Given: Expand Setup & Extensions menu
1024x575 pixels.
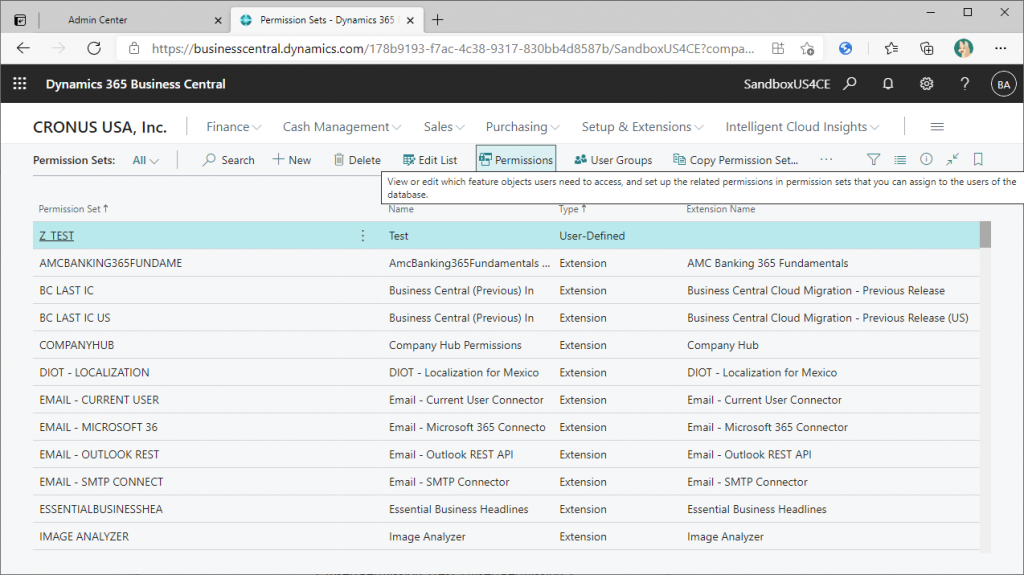Looking at the screenshot, I should click(643, 127).
